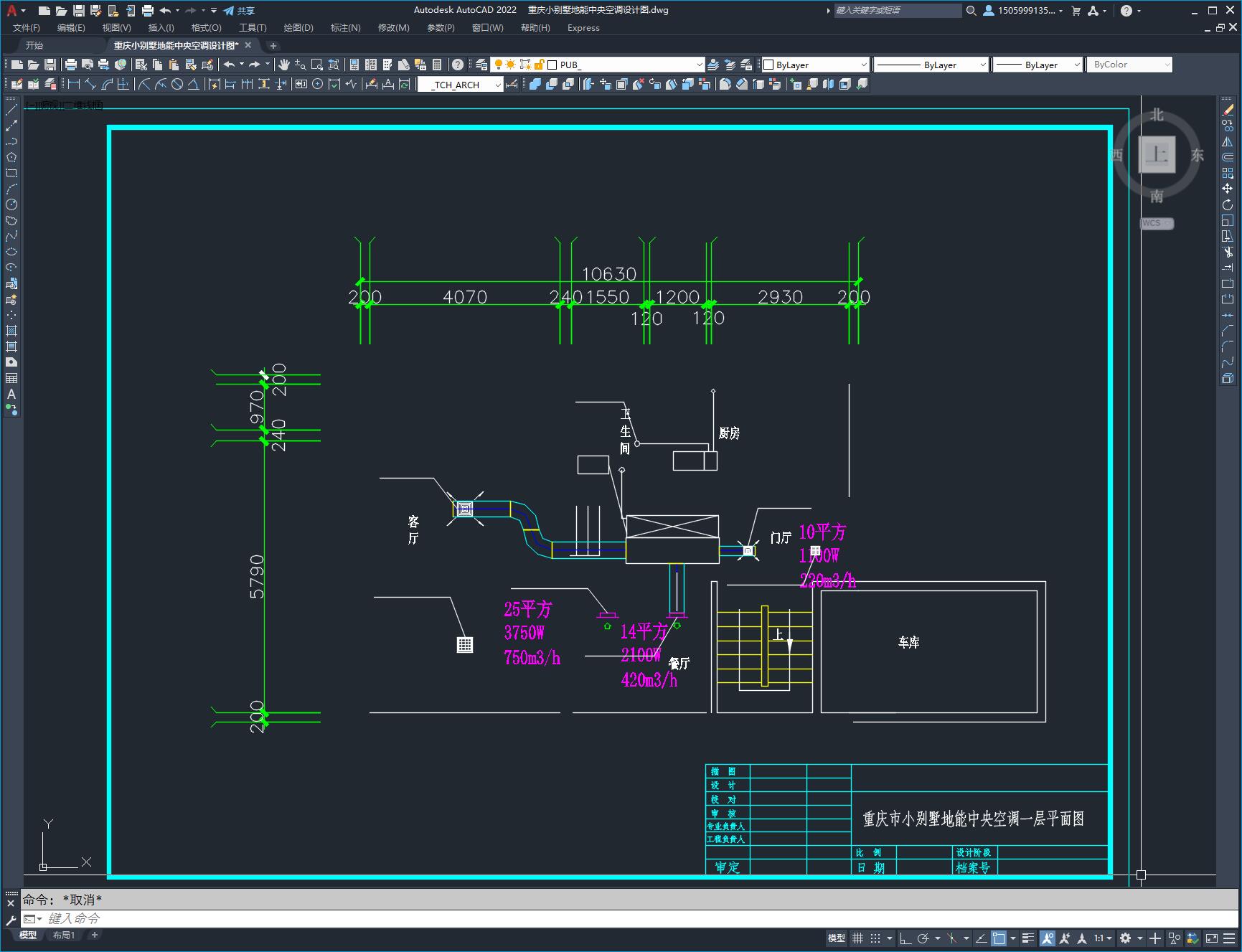Viewport: 1242px width, 952px height.
Task: Select the Rotate modify tool
Action: coord(1228,204)
